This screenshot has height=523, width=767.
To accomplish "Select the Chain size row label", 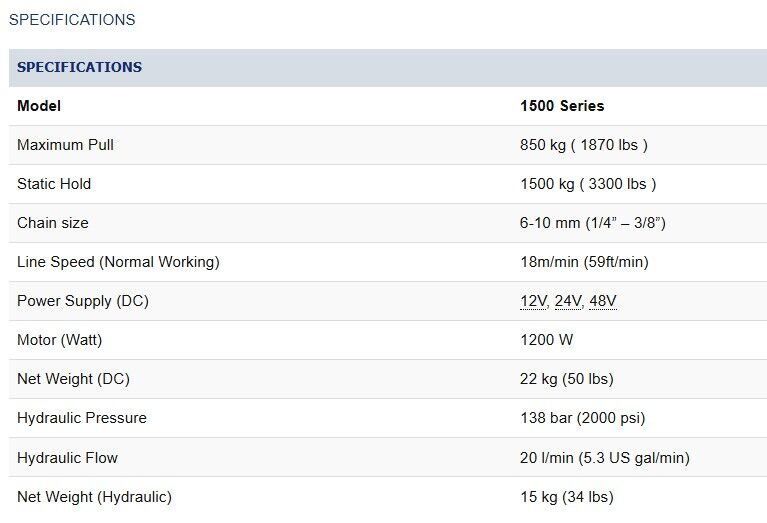I will click(x=53, y=223).
